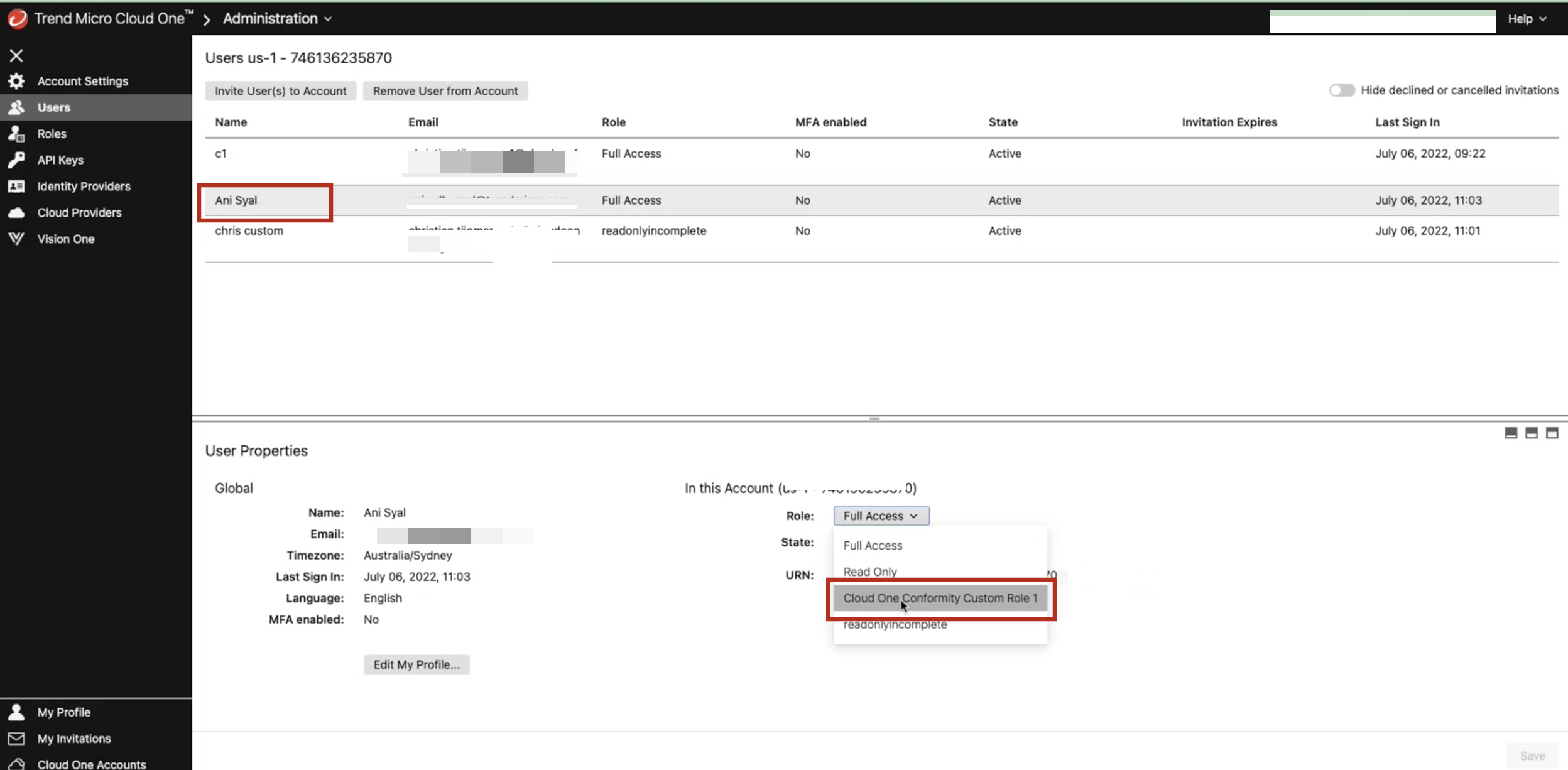Screen dimensions: 1568x770
Task: Click Trend Micro Cloud One home link
Action: tap(113, 18)
